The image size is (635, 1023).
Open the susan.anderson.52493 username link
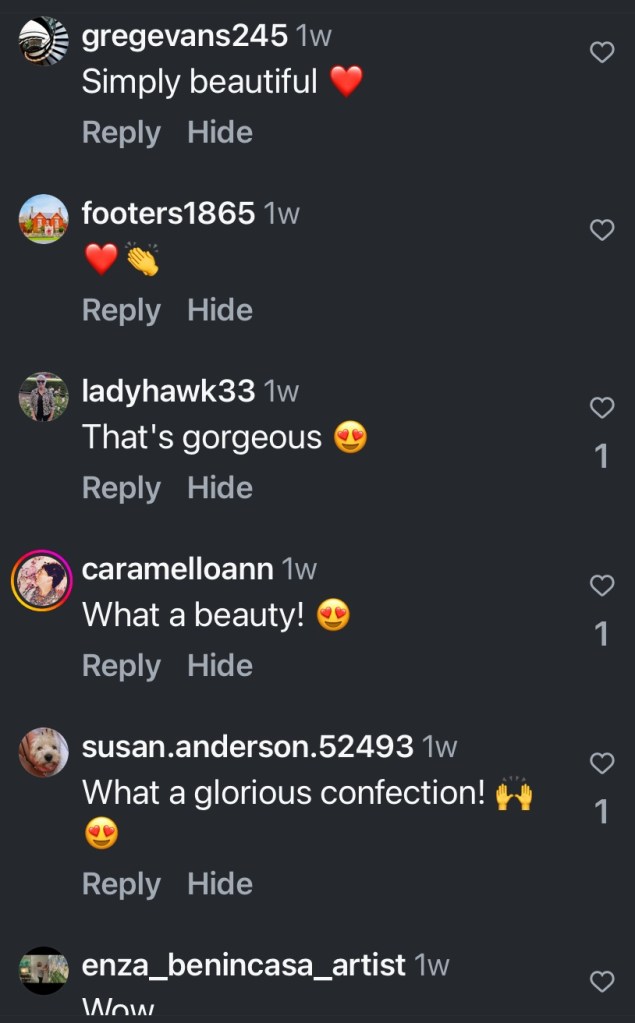tap(247, 746)
